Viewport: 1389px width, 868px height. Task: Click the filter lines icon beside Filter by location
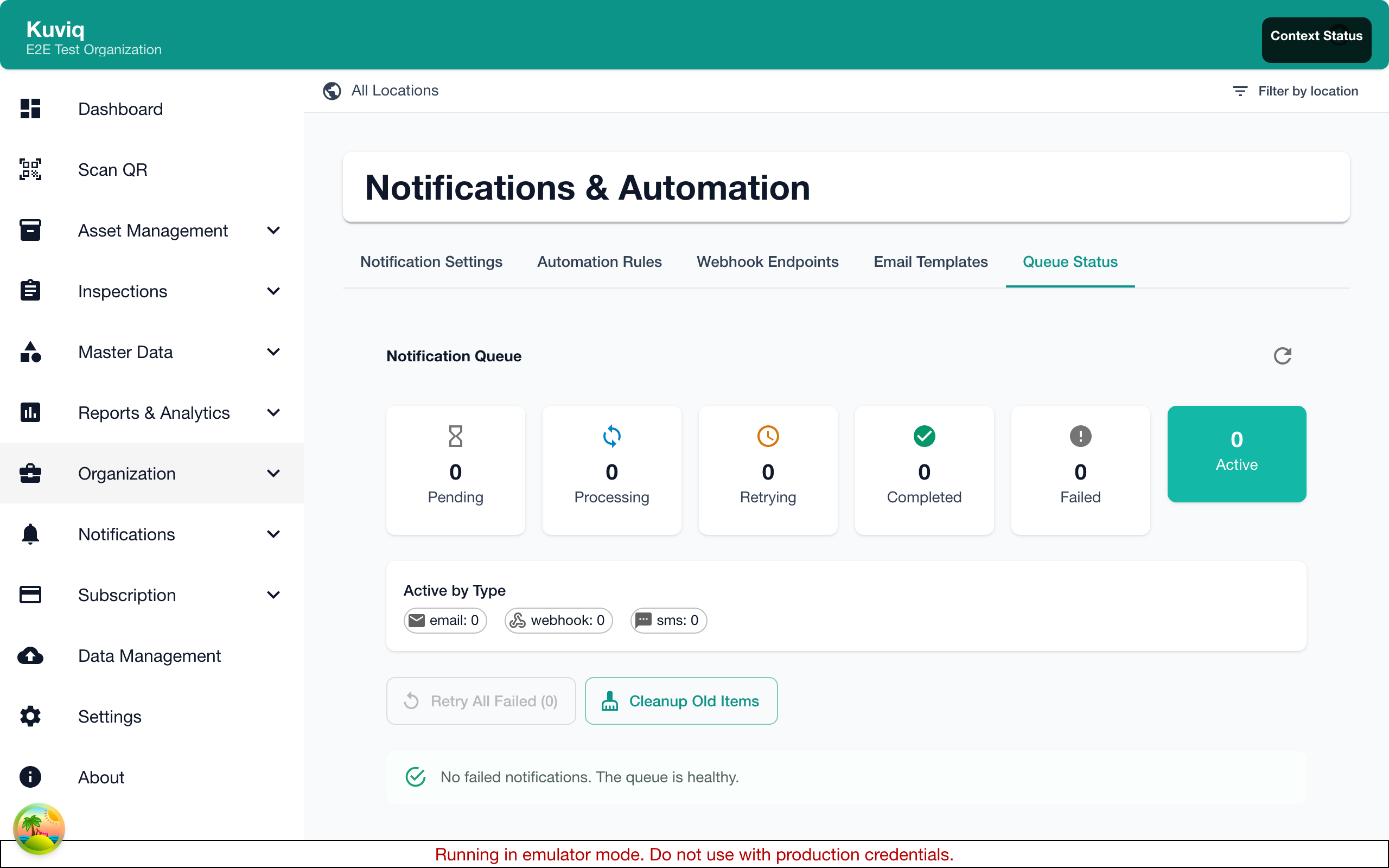point(1240,91)
